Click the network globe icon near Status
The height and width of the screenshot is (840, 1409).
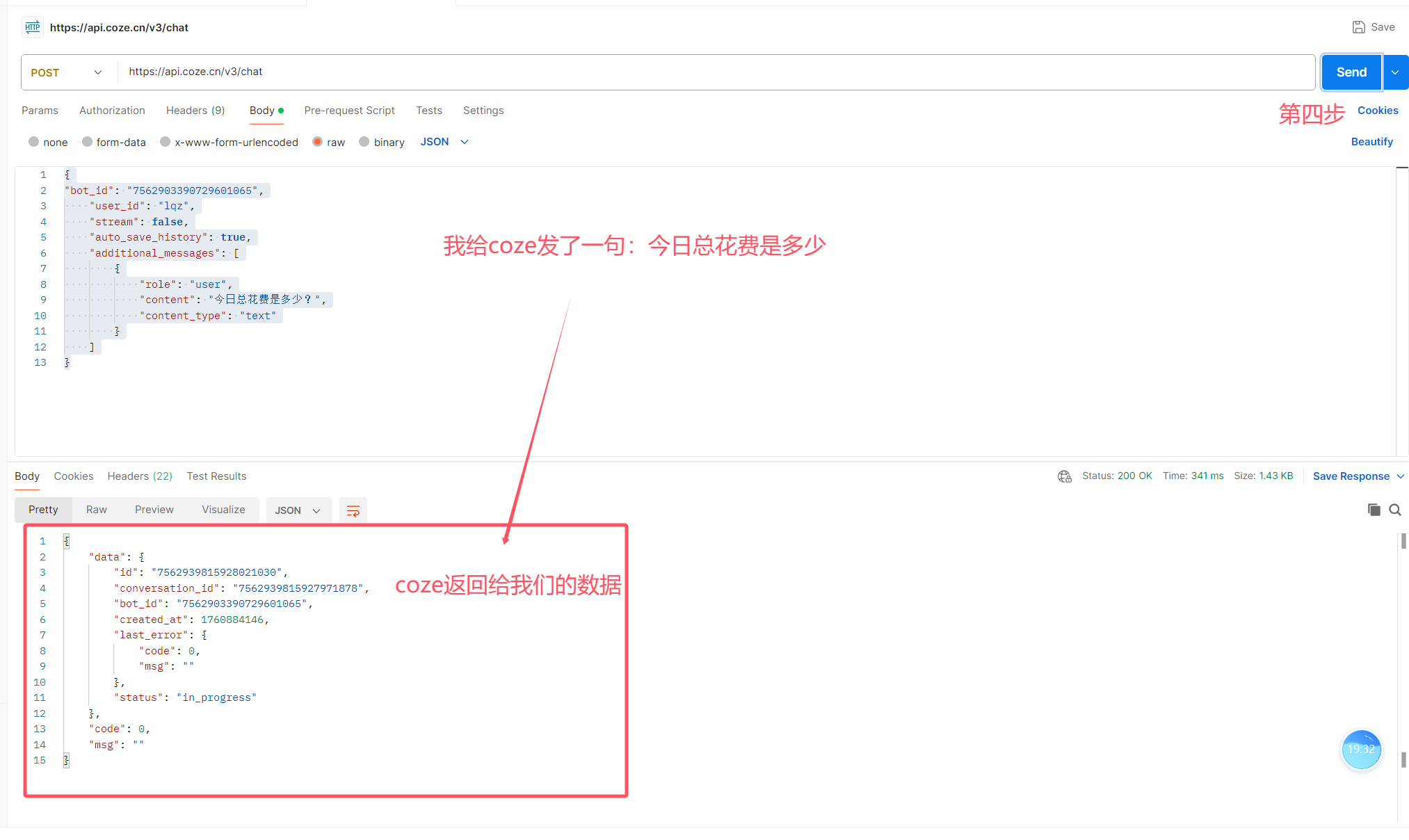pyautogui.click(x=1064, y=476)
